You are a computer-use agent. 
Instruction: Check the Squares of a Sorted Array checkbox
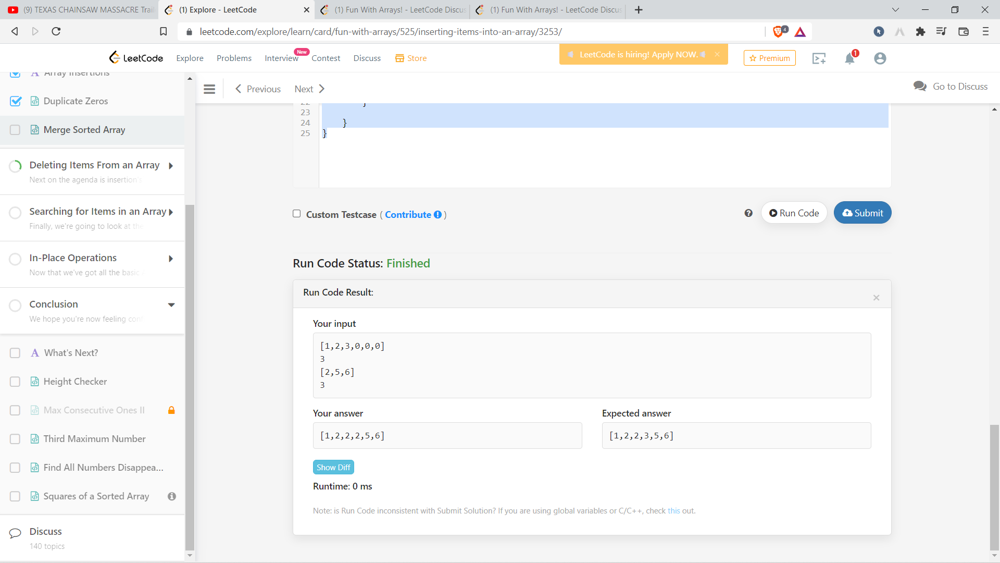[x=15, y=496]
